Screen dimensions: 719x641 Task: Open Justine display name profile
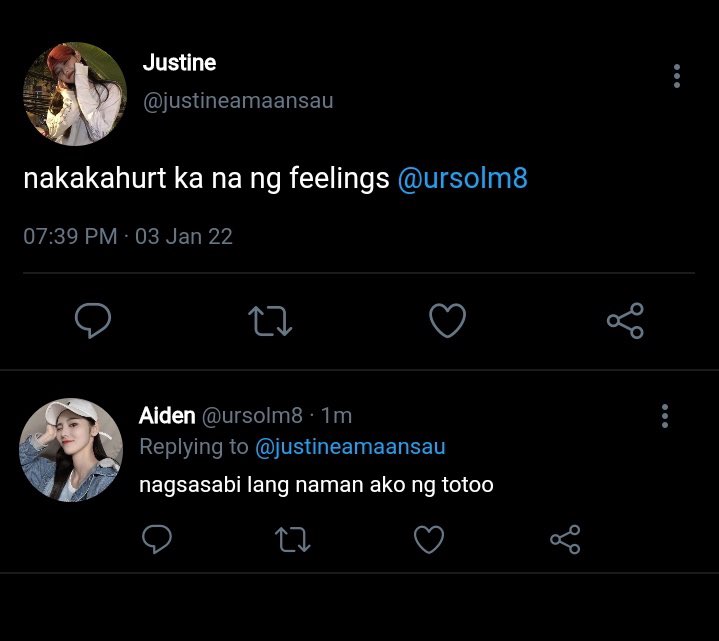click(179, 63)
